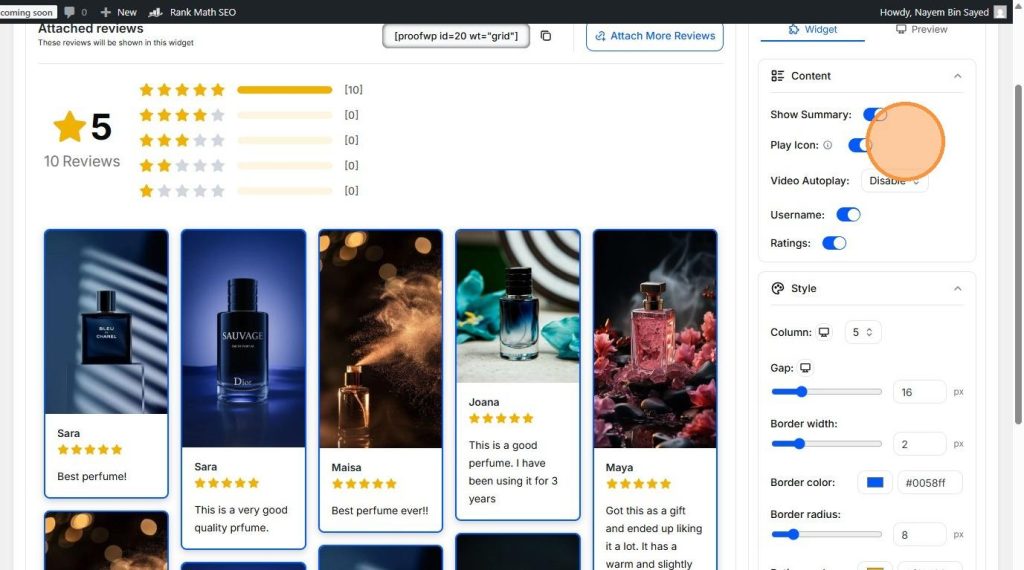Switch to the Preview tab
The height and width of the screenshot is (570, 1024).
tap(921, 29)
